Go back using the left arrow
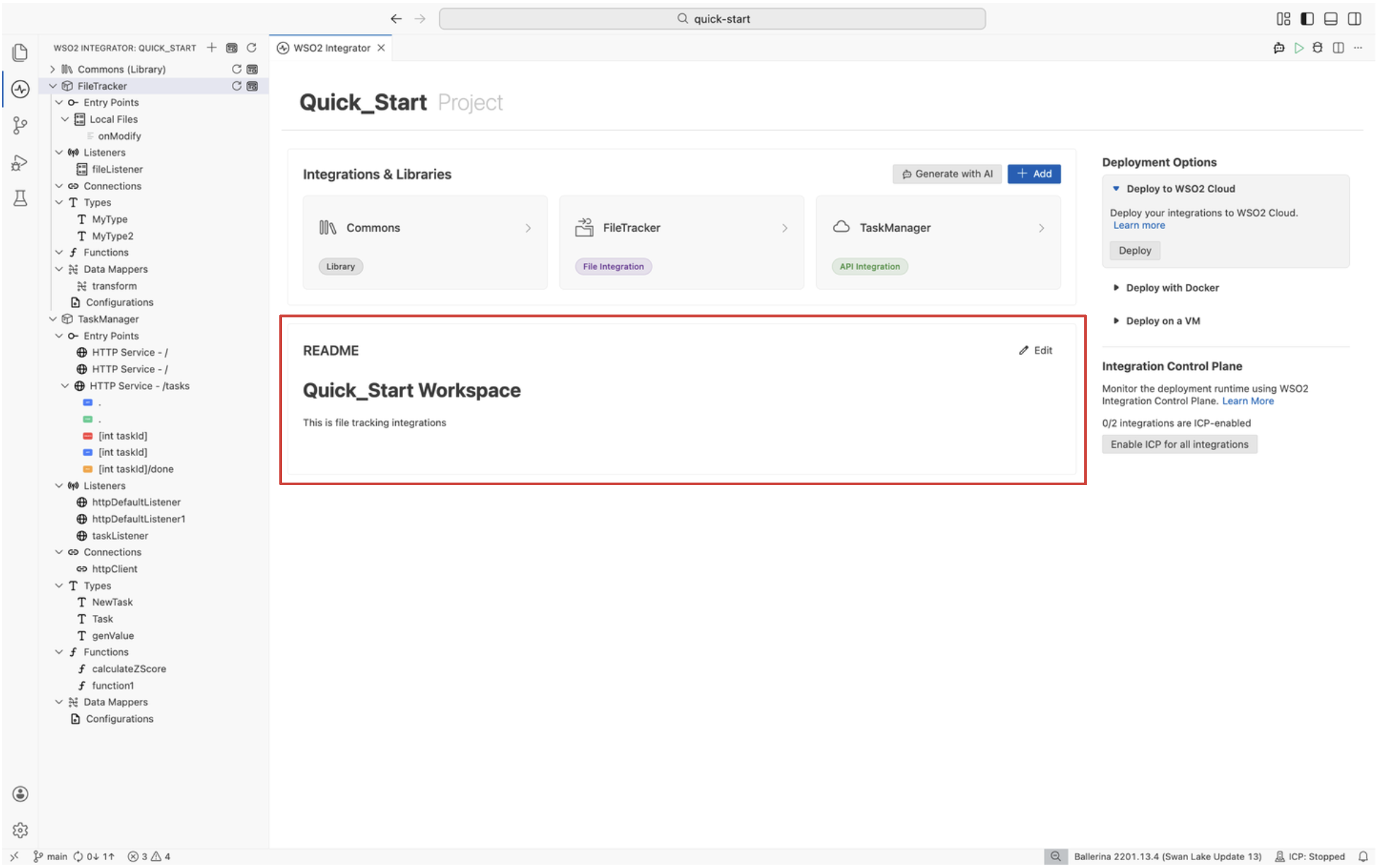The width and height of the screenshot is (1376, 868). (x=396, y=19)
